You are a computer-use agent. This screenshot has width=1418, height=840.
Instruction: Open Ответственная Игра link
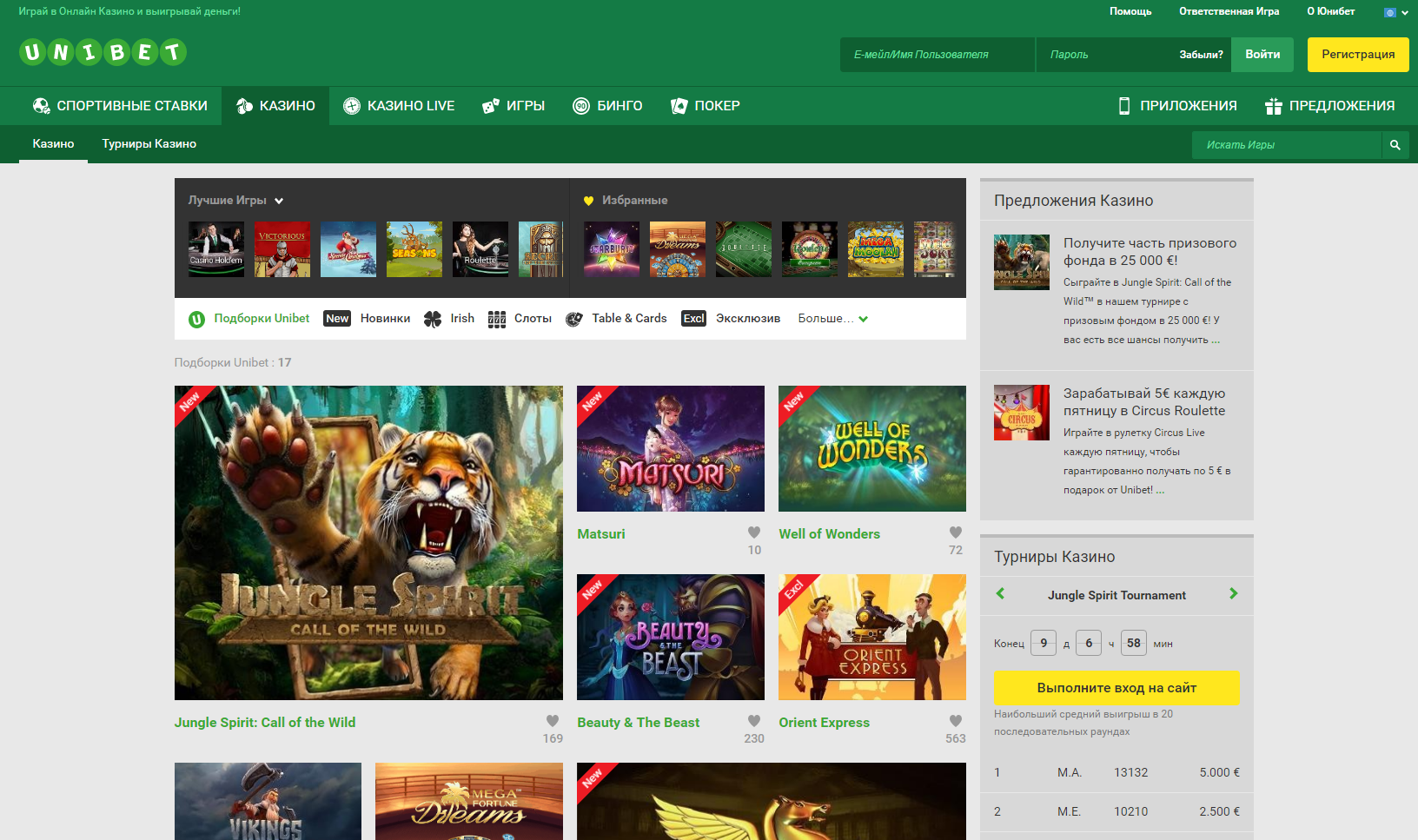pyautogui.click(x=1229, y=11)
